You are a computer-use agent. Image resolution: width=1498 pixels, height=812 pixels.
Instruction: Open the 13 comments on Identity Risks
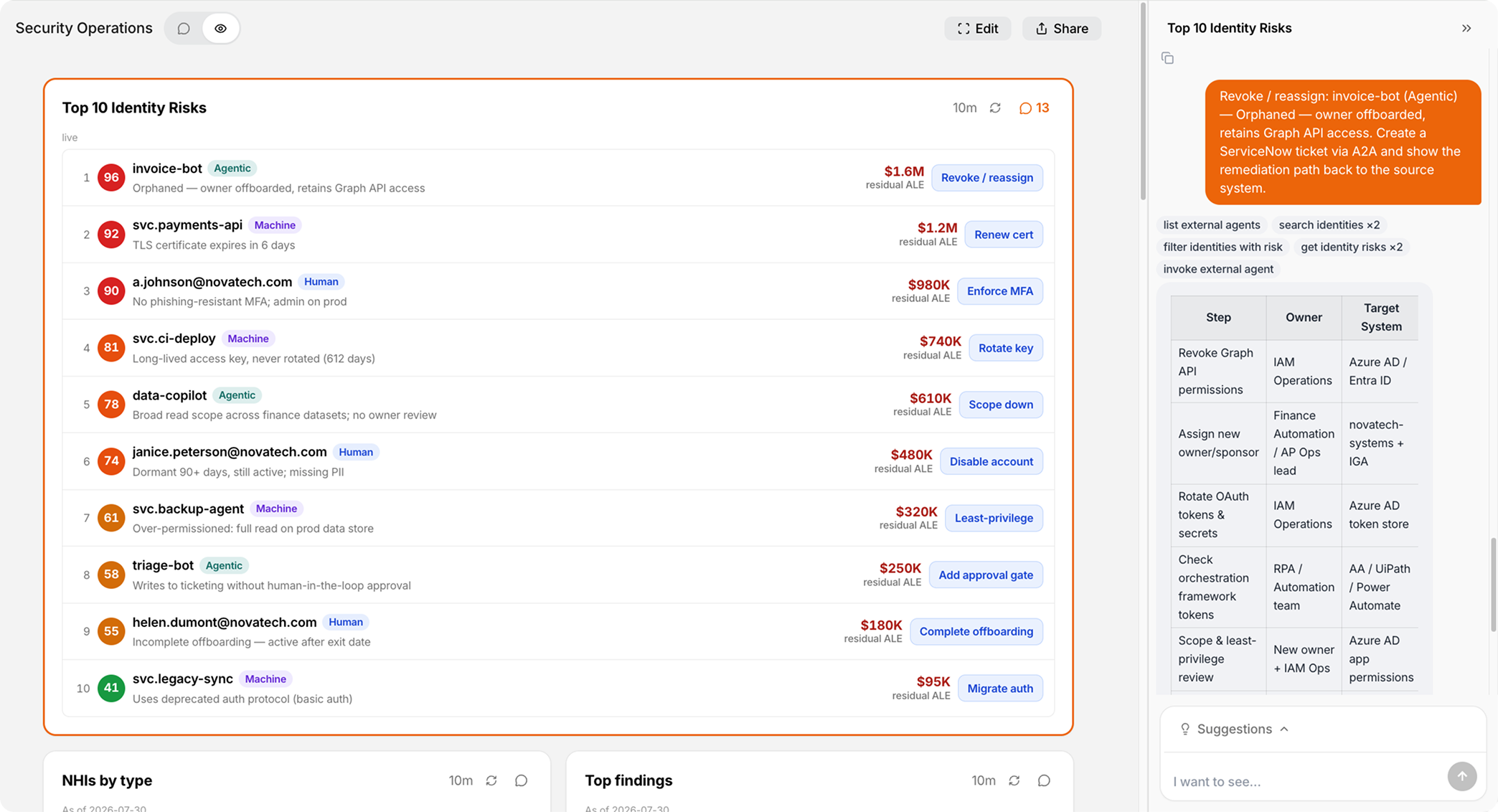coord(1034,108)
